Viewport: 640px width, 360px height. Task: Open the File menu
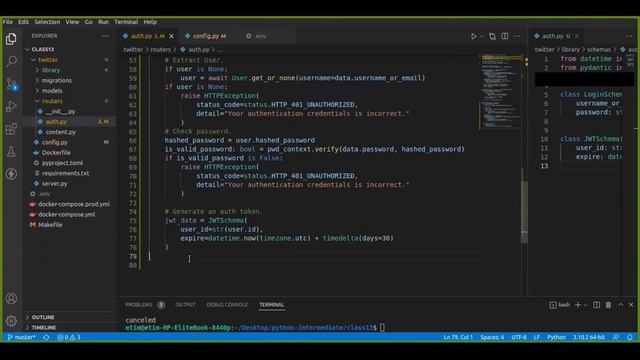(8, 22)
